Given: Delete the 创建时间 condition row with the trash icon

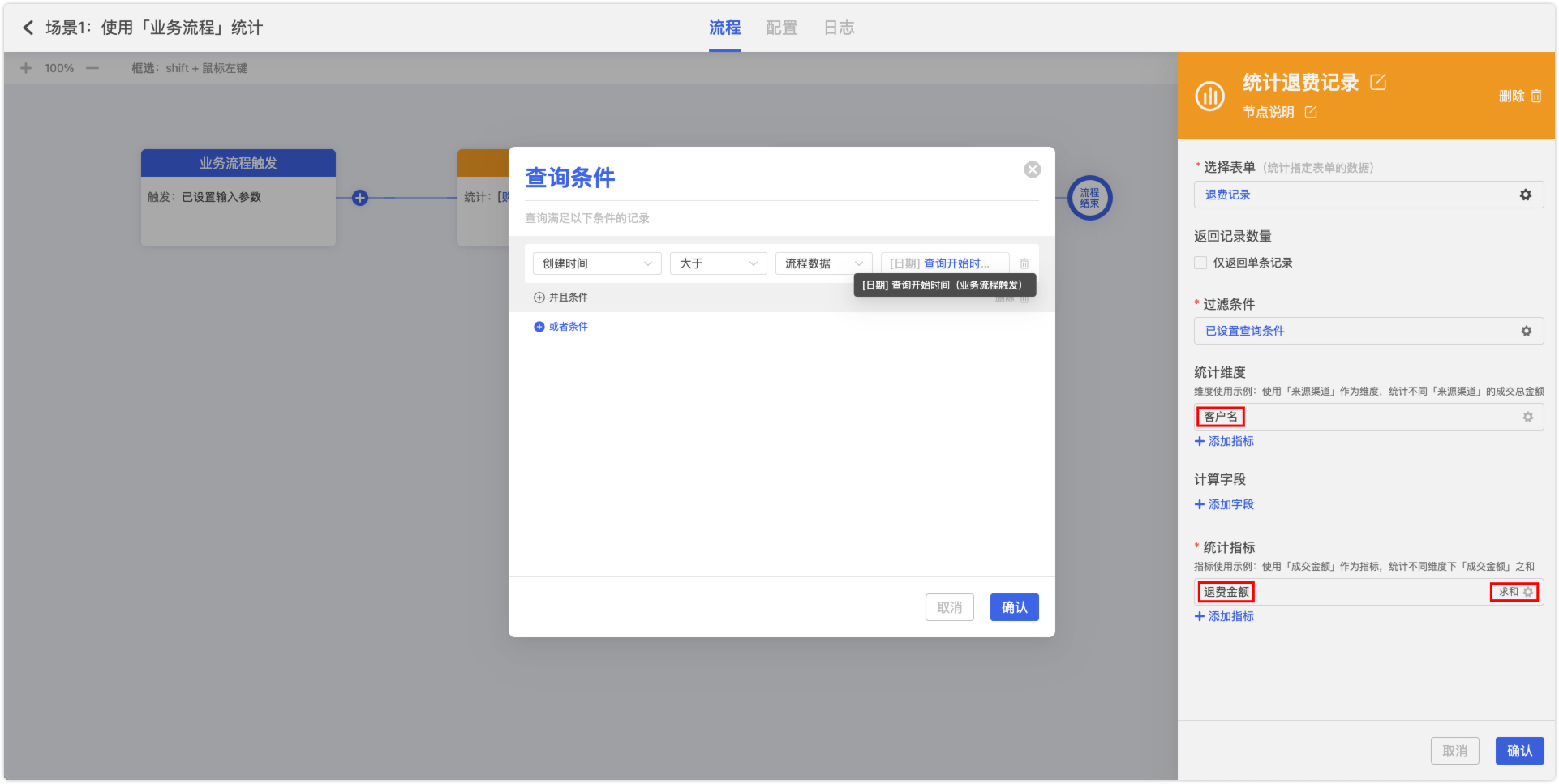Looking at the screenshot, I should point(1024,263).
